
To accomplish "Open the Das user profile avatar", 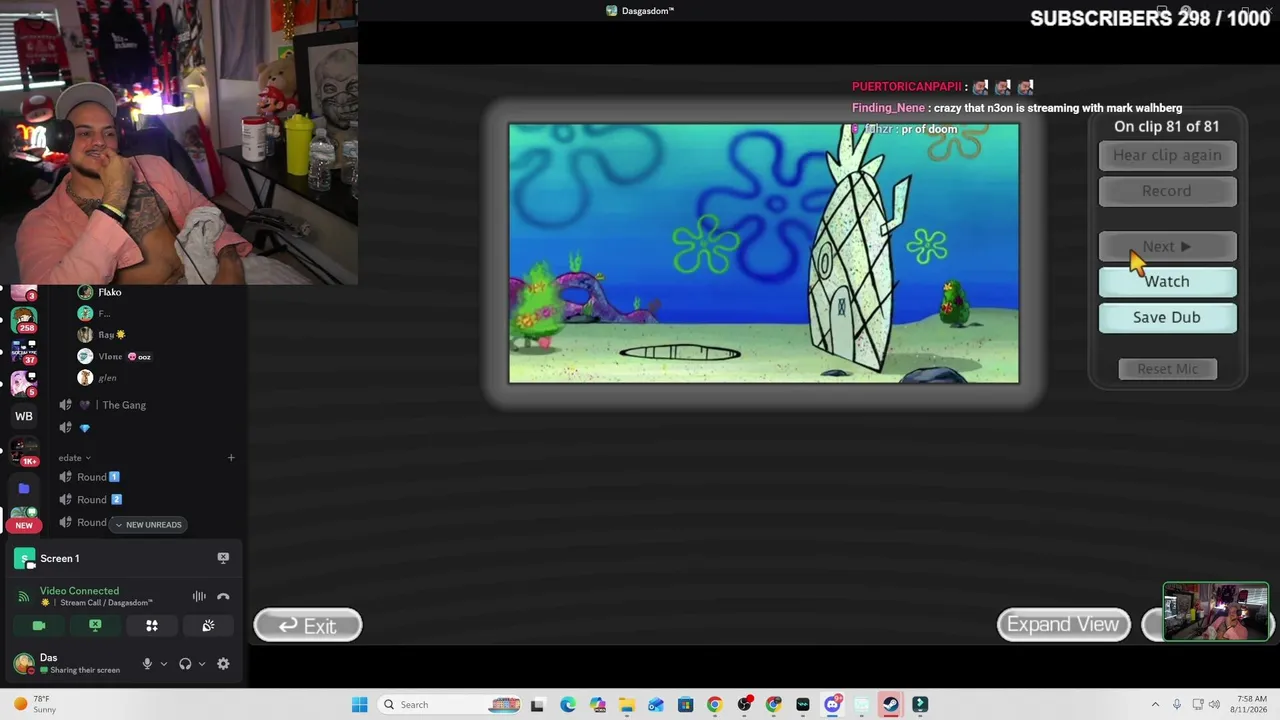I will [24, 664].
